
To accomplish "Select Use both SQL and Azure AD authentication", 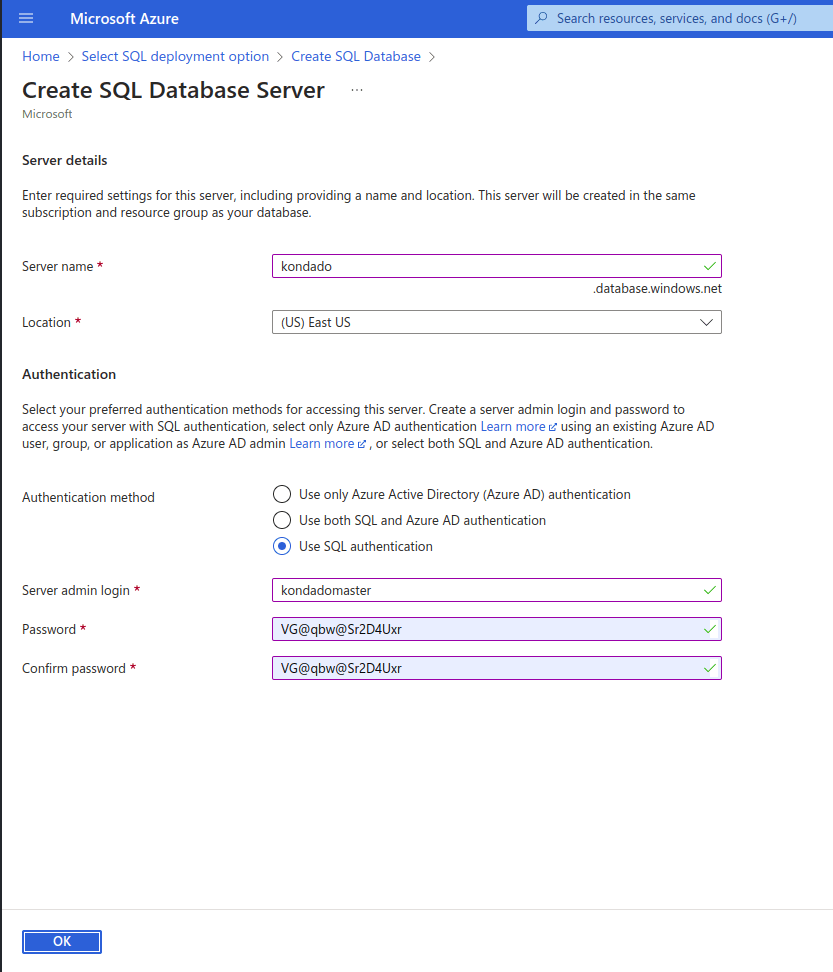I will coord(283,520).
